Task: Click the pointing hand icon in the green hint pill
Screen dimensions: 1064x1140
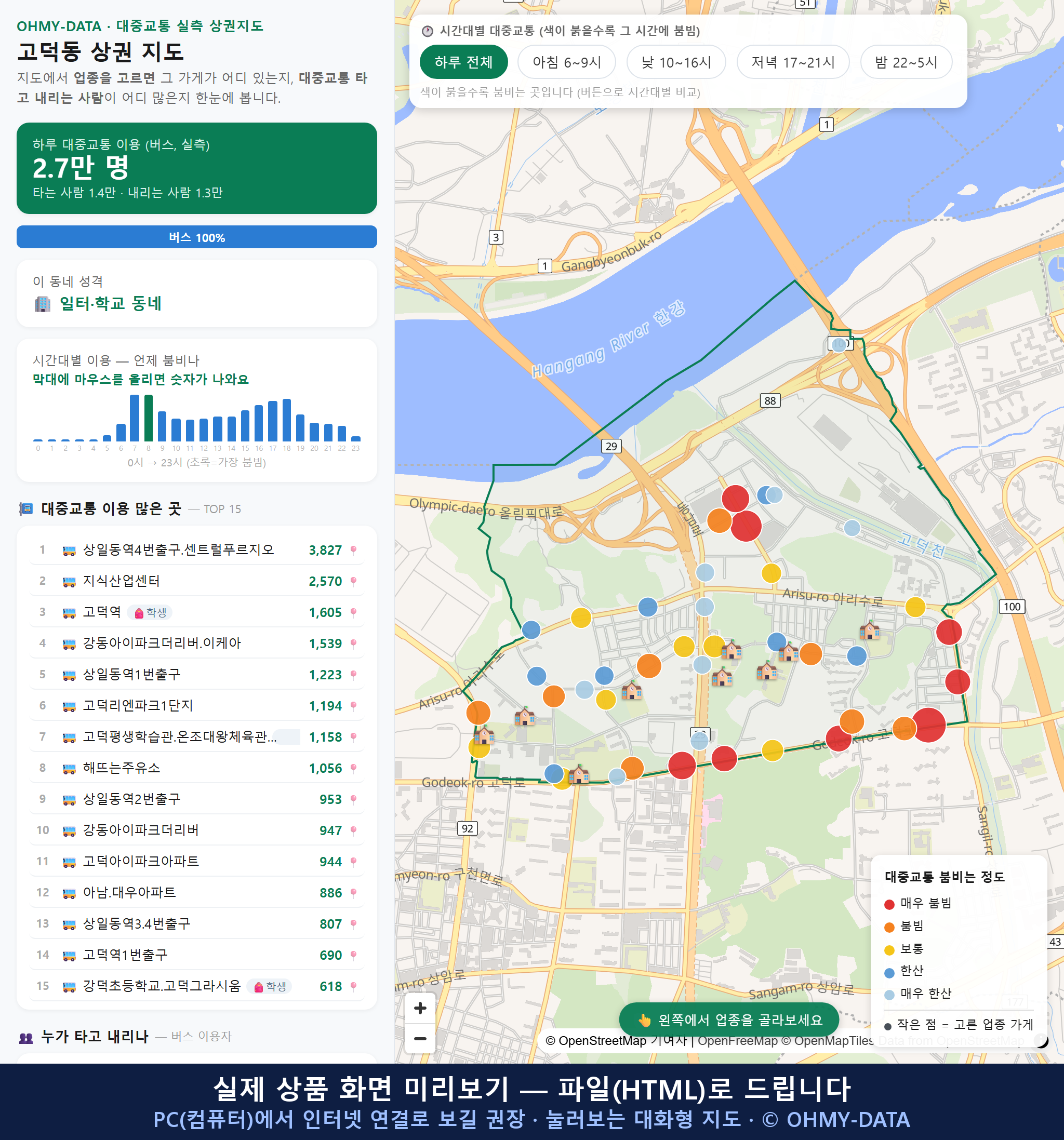Action: [x=645, y=1020]
